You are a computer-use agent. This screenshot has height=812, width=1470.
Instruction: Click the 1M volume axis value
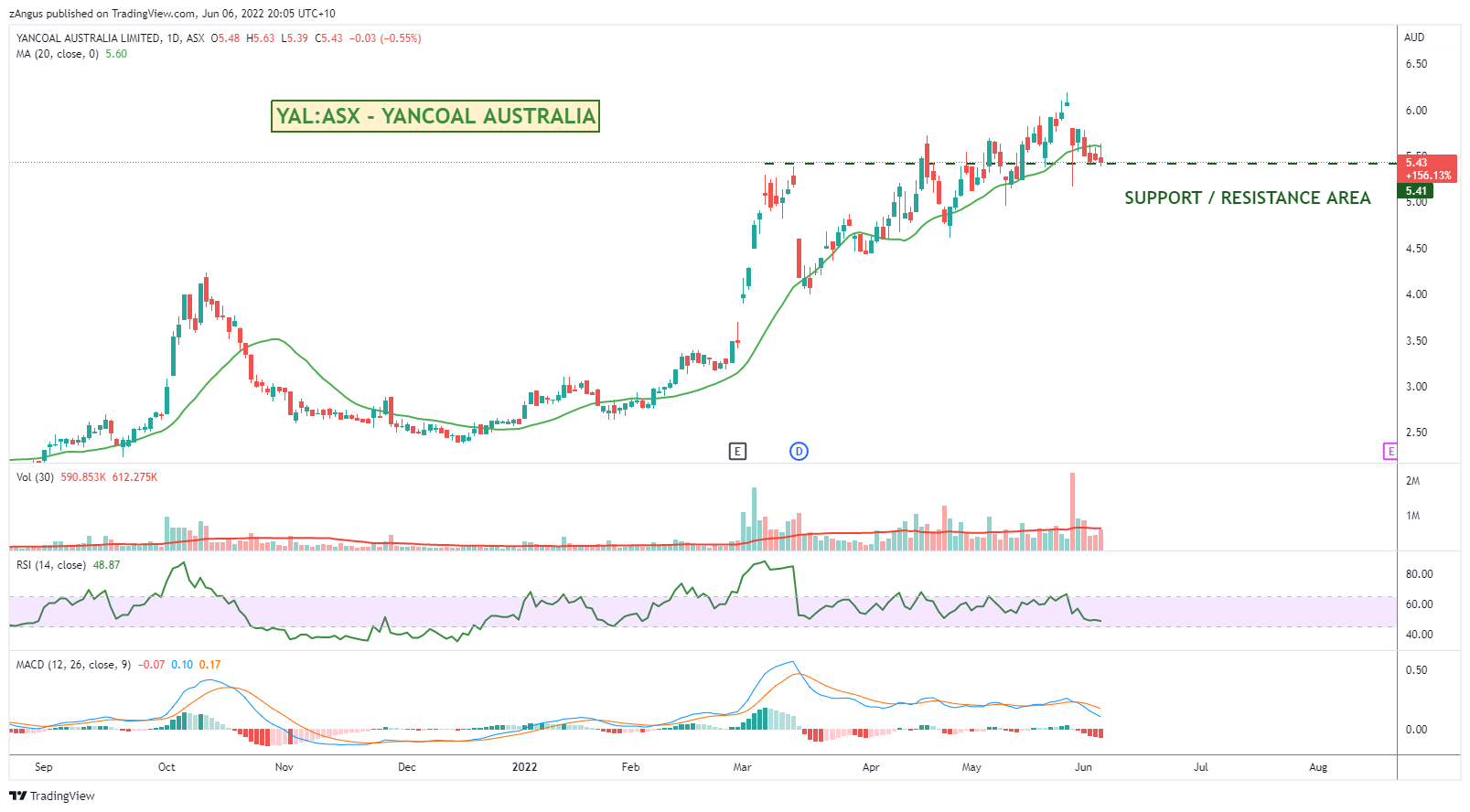(1413, 516)
